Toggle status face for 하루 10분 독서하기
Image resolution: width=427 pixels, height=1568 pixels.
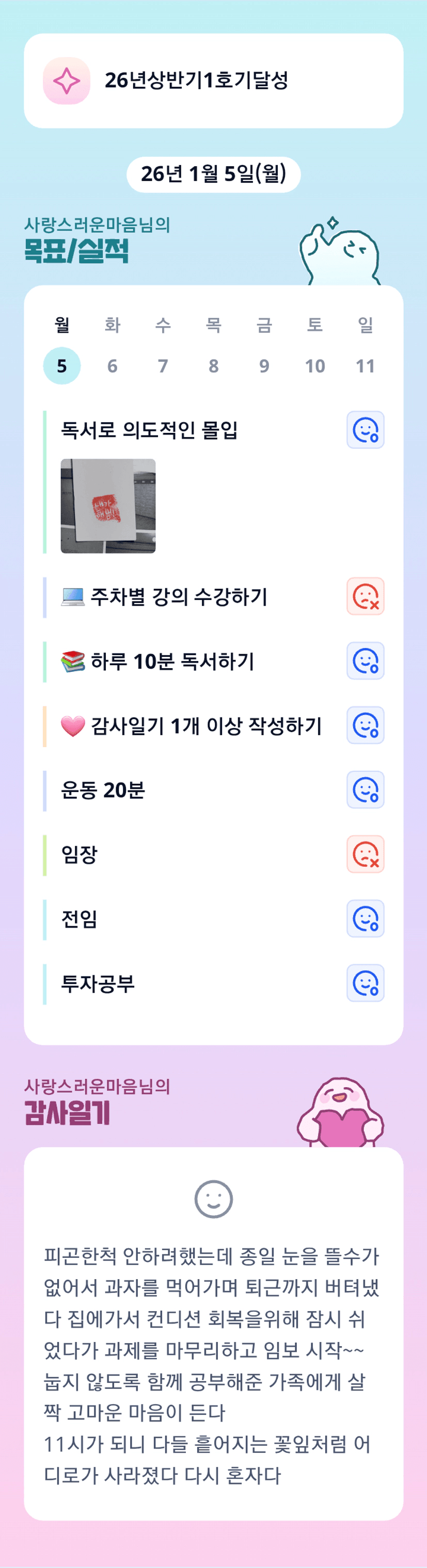point(365,661)
